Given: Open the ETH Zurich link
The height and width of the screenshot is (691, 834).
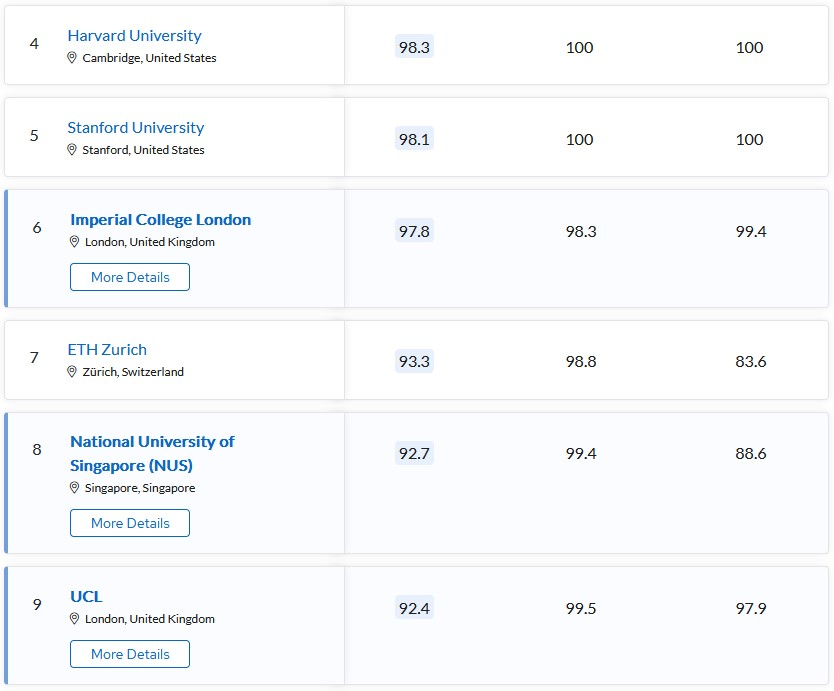Looking at the screenshot, I should (x=107, y=349).
